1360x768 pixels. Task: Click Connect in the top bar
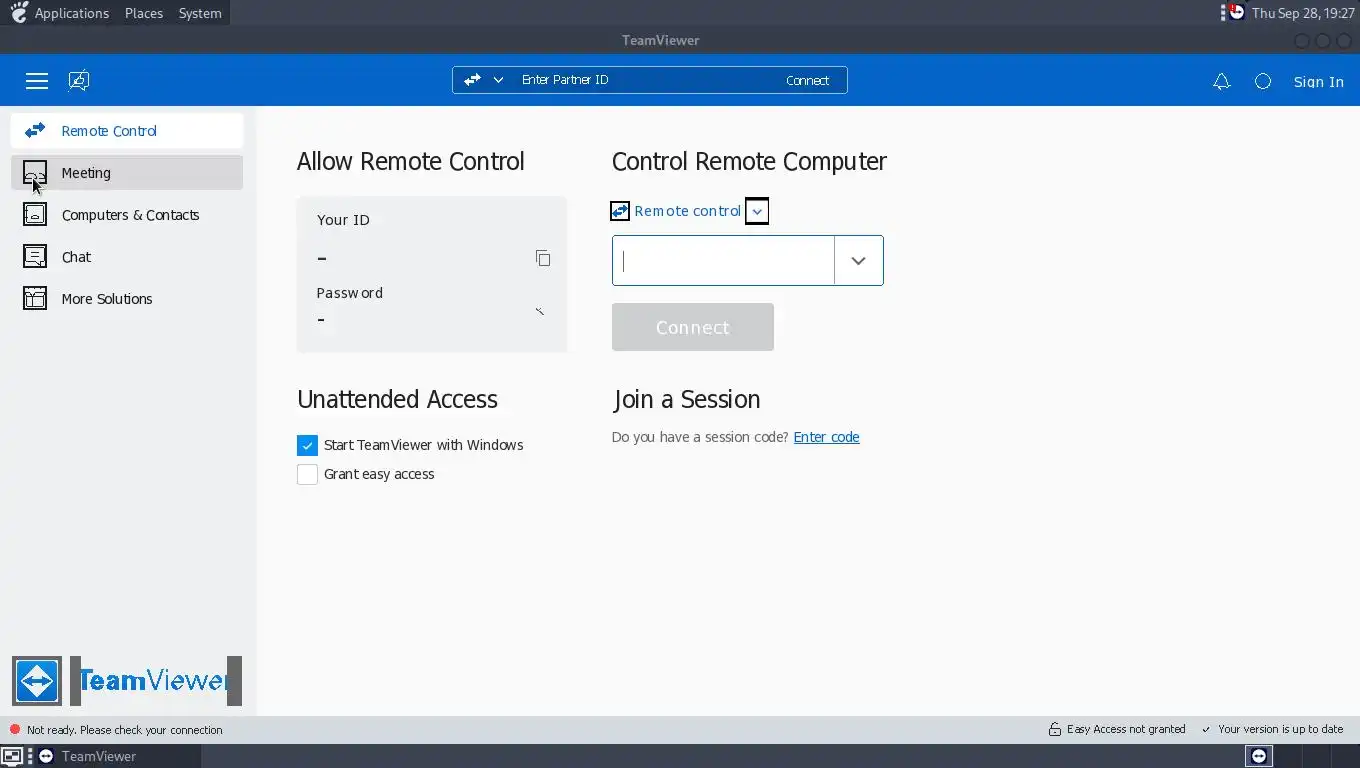pyautogui.click(x=807, y=80)
